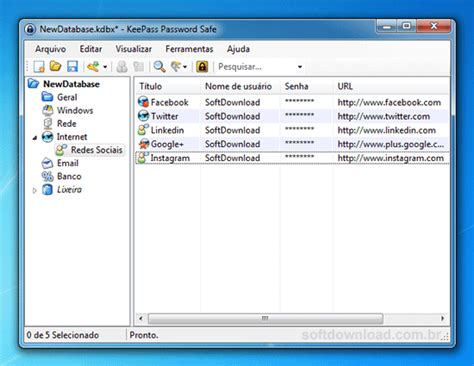Click the Add entry key icon
The width and height of the screenshot is (474, 366).
93,67
